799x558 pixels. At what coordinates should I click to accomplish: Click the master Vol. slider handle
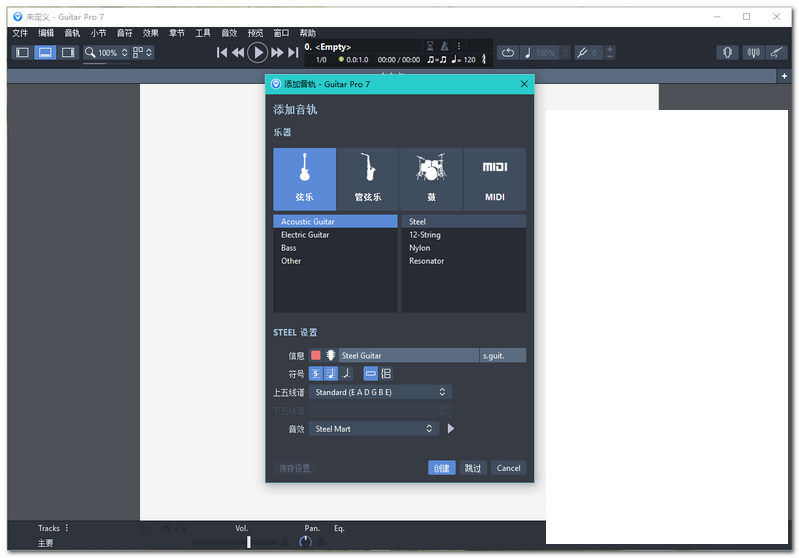249,542
